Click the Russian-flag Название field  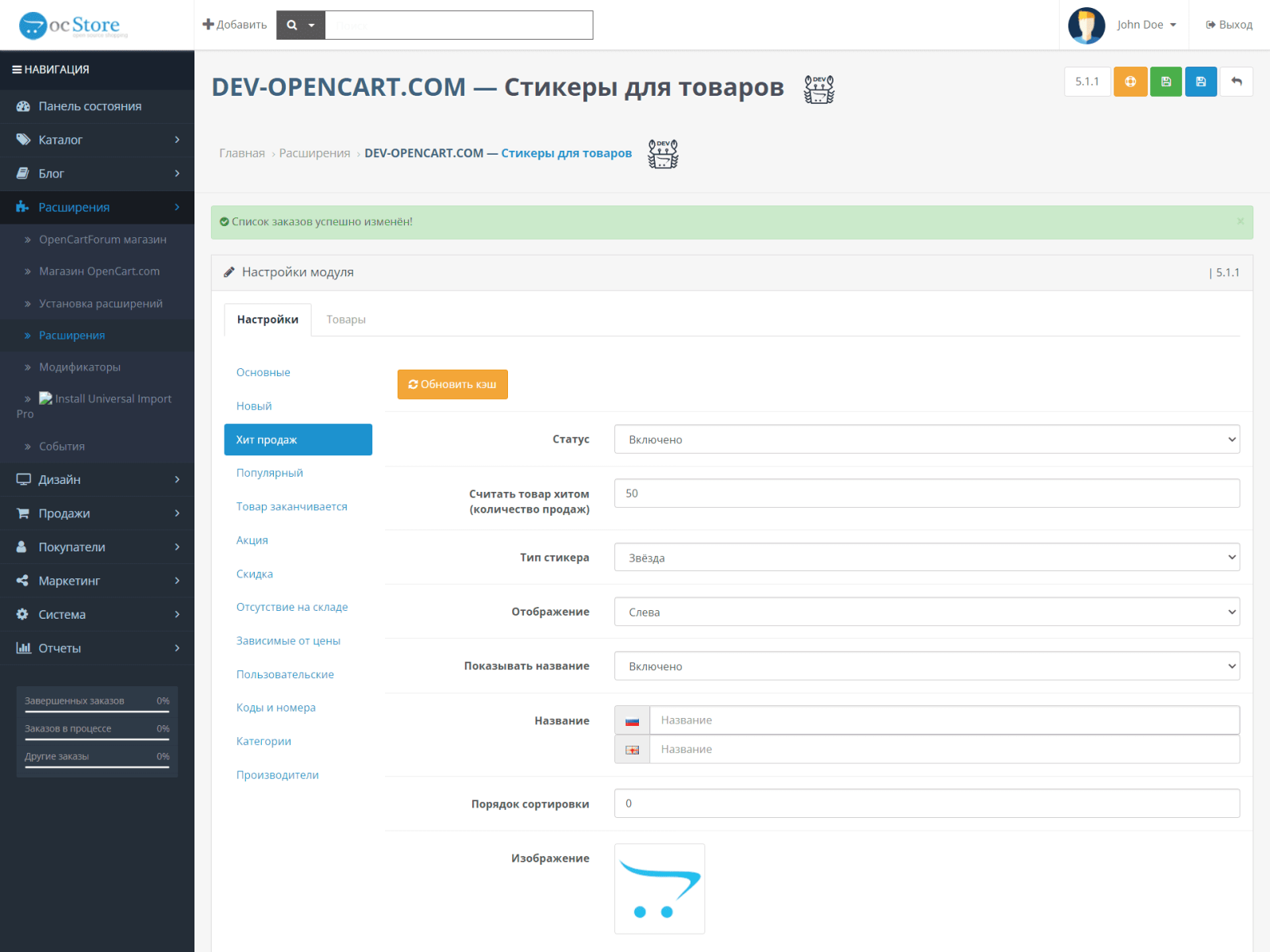[x=945, y=720]
